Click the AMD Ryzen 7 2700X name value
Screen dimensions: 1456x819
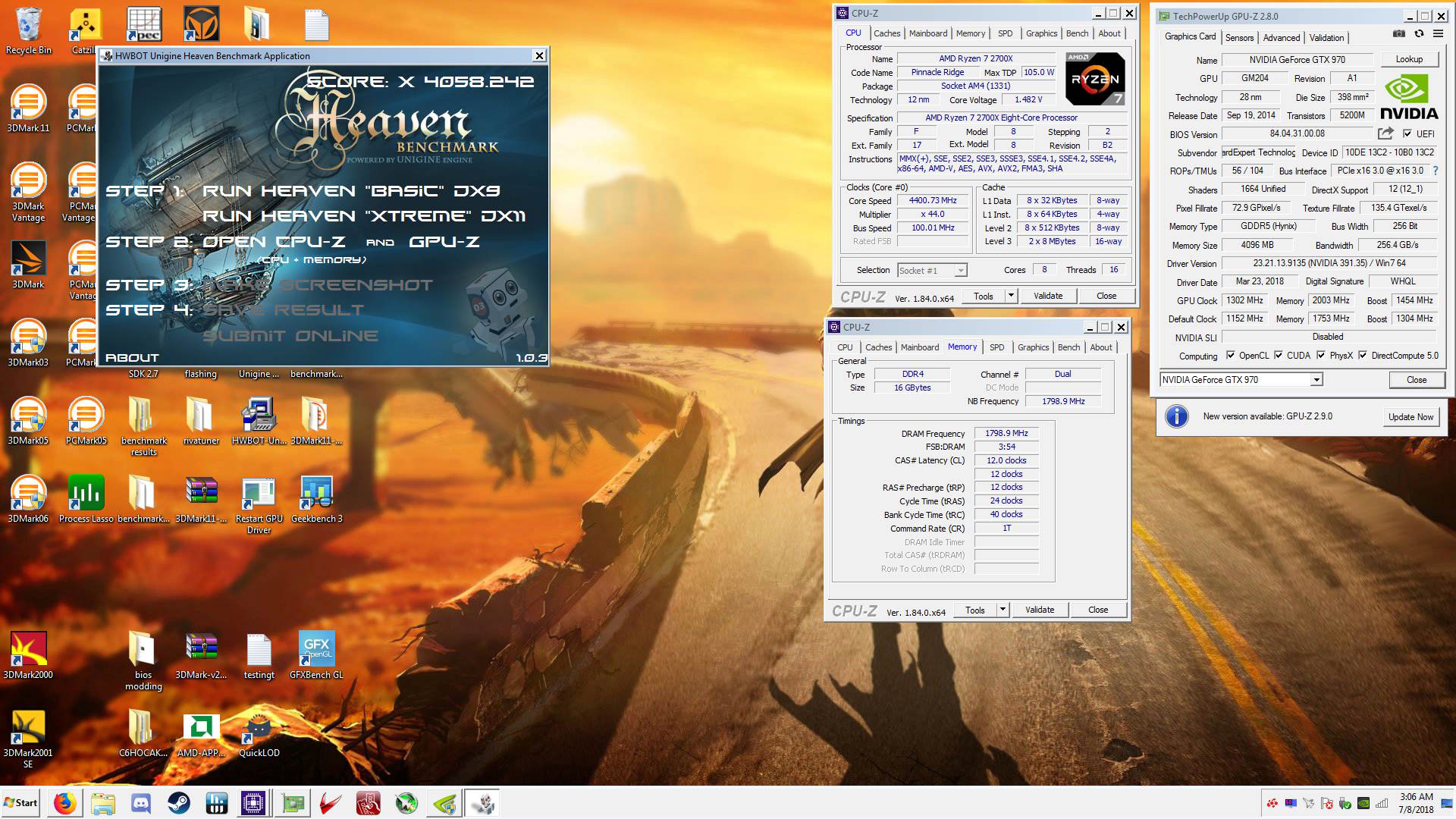[x=976, y=58]
